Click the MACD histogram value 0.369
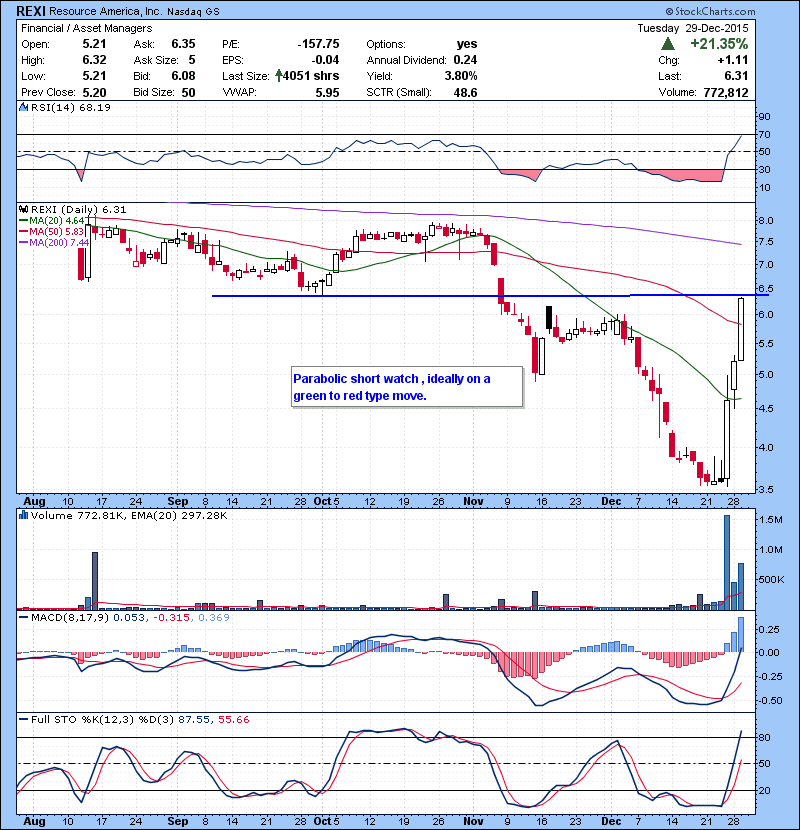Viewport: 800px width, 830px height. [x=214, y=617]
